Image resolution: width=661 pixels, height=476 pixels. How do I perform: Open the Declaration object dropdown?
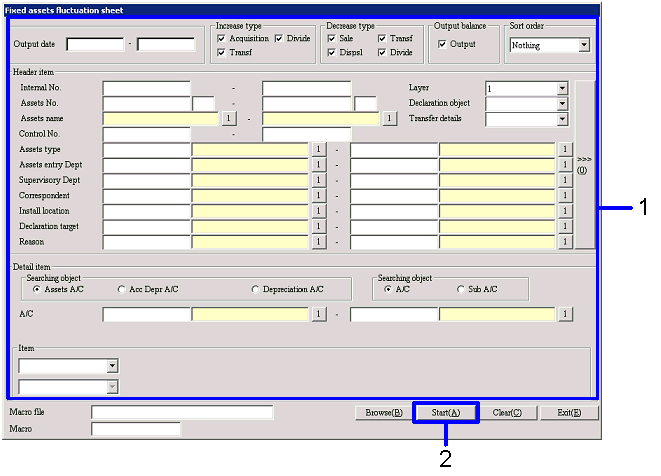[x=562, y=104]
